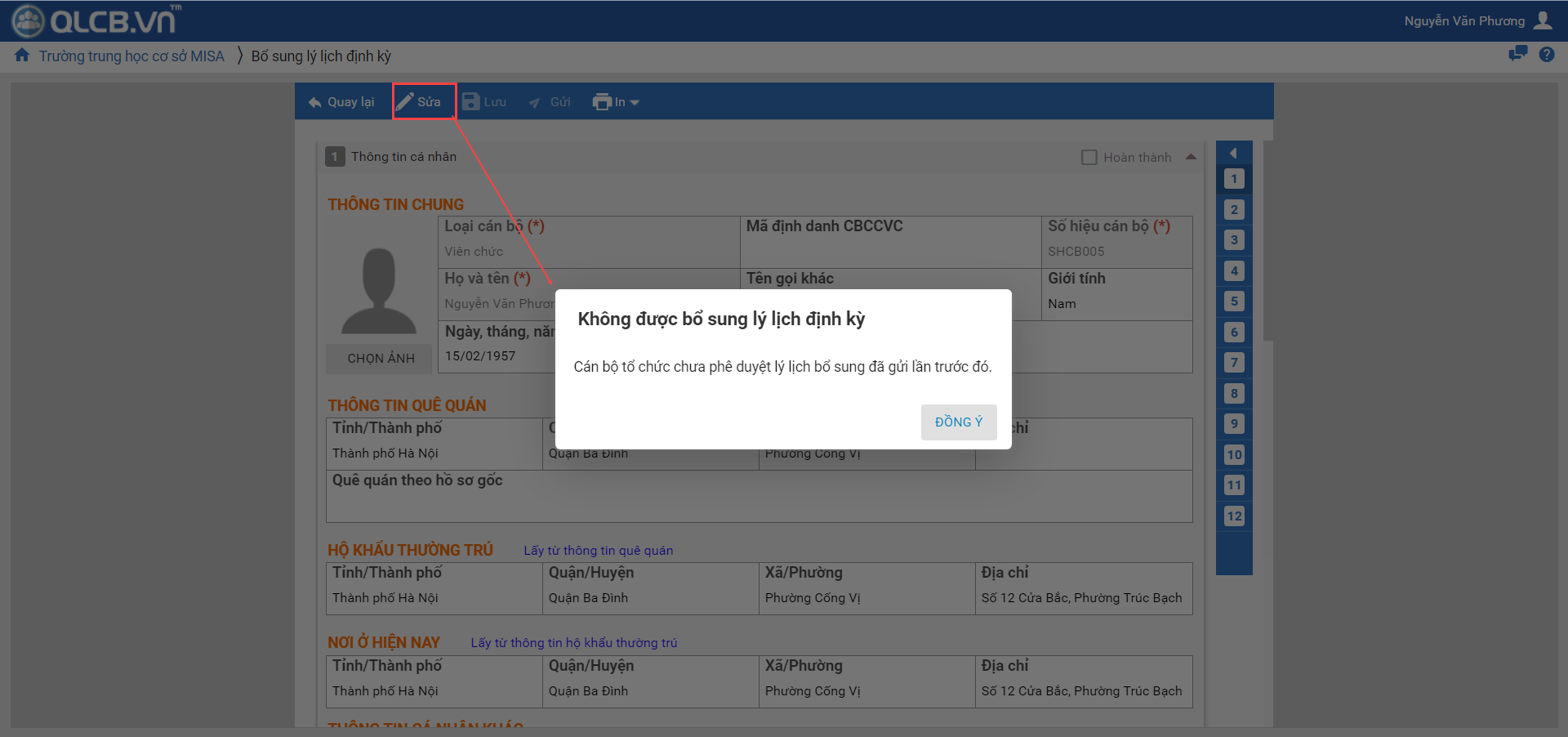
Task: Jump to section 2 in sidebar
Action: point(1234,209)
